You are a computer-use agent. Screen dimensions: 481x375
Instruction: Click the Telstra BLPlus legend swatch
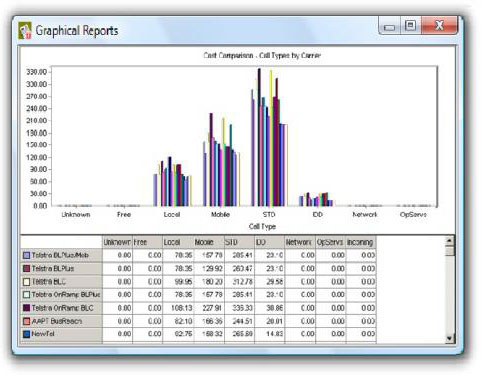26,268
